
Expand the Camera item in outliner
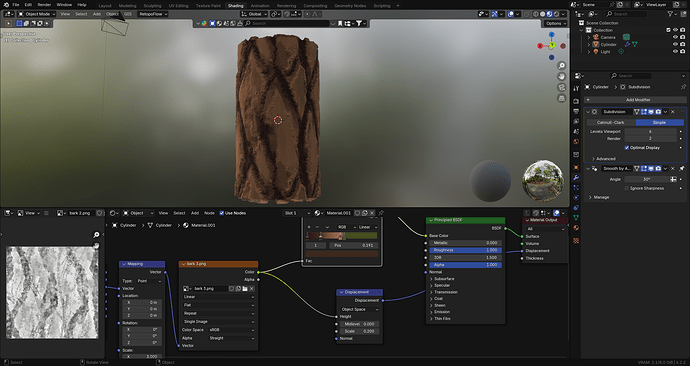tap(589, 37)
